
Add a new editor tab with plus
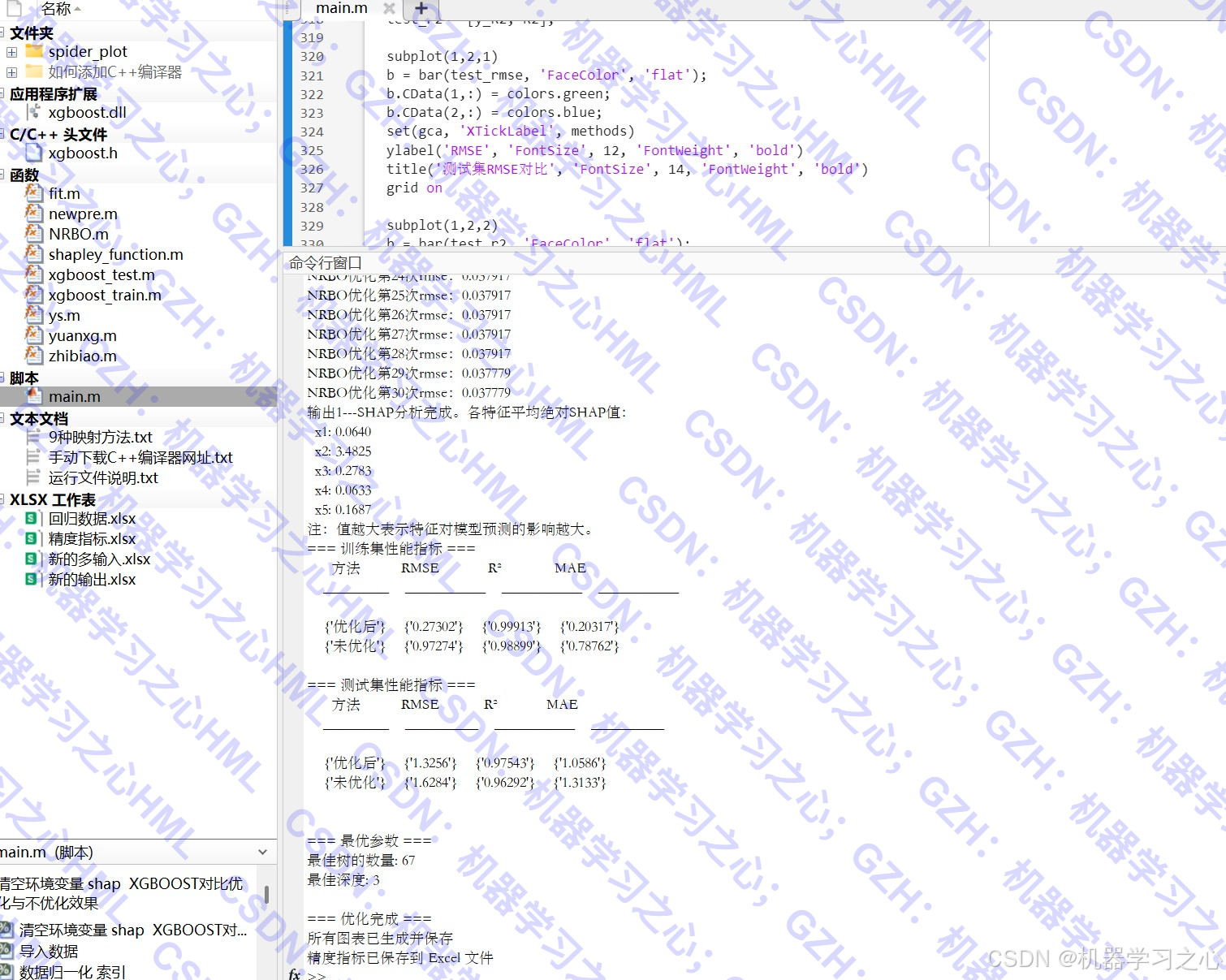(421, 9)
